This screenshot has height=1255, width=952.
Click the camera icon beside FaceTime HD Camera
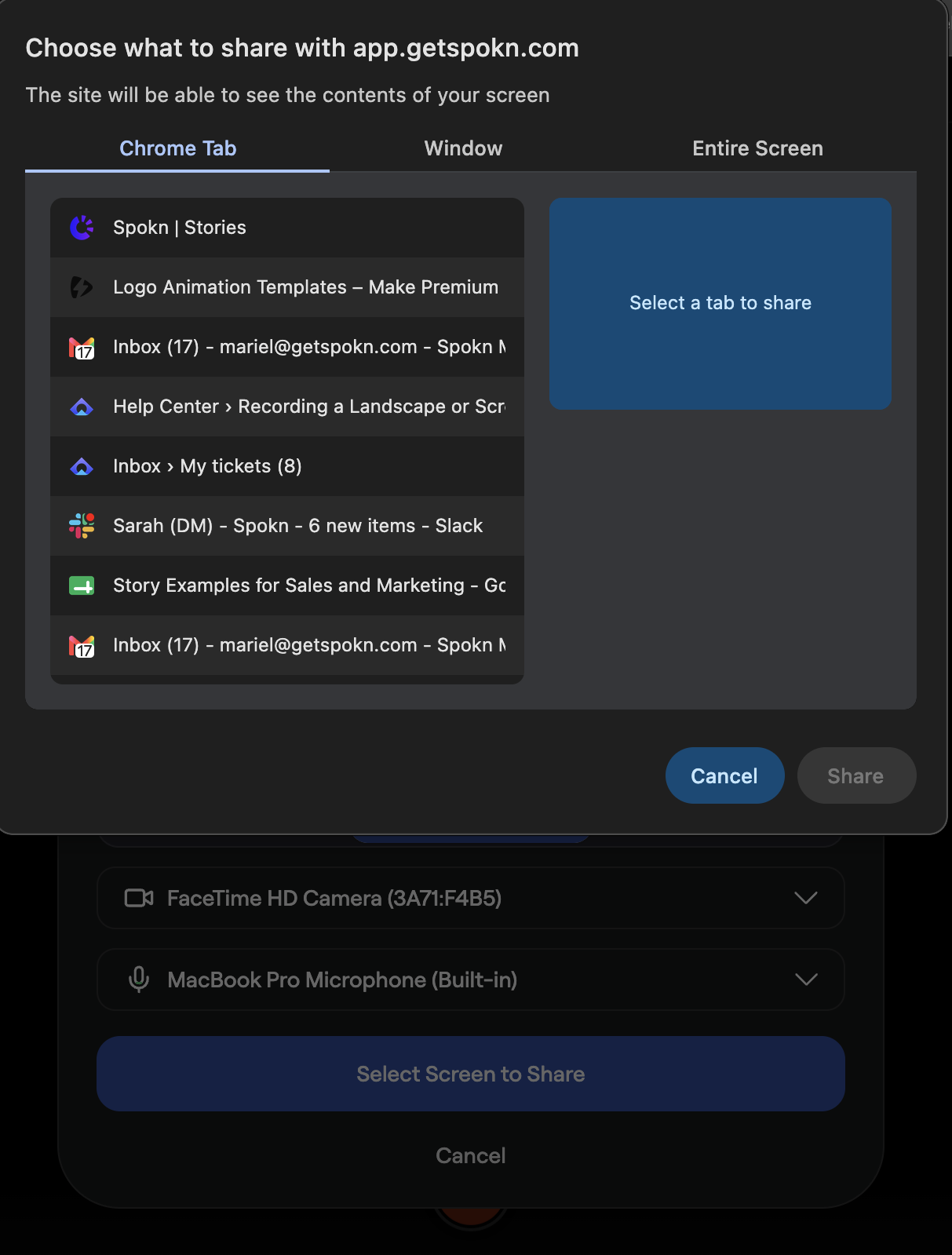coord(139,898)
